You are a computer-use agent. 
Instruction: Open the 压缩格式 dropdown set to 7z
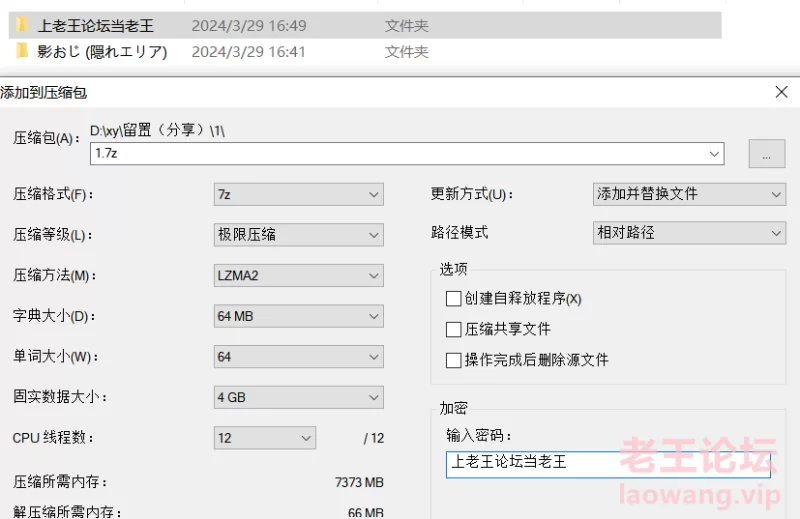[298, 194]
